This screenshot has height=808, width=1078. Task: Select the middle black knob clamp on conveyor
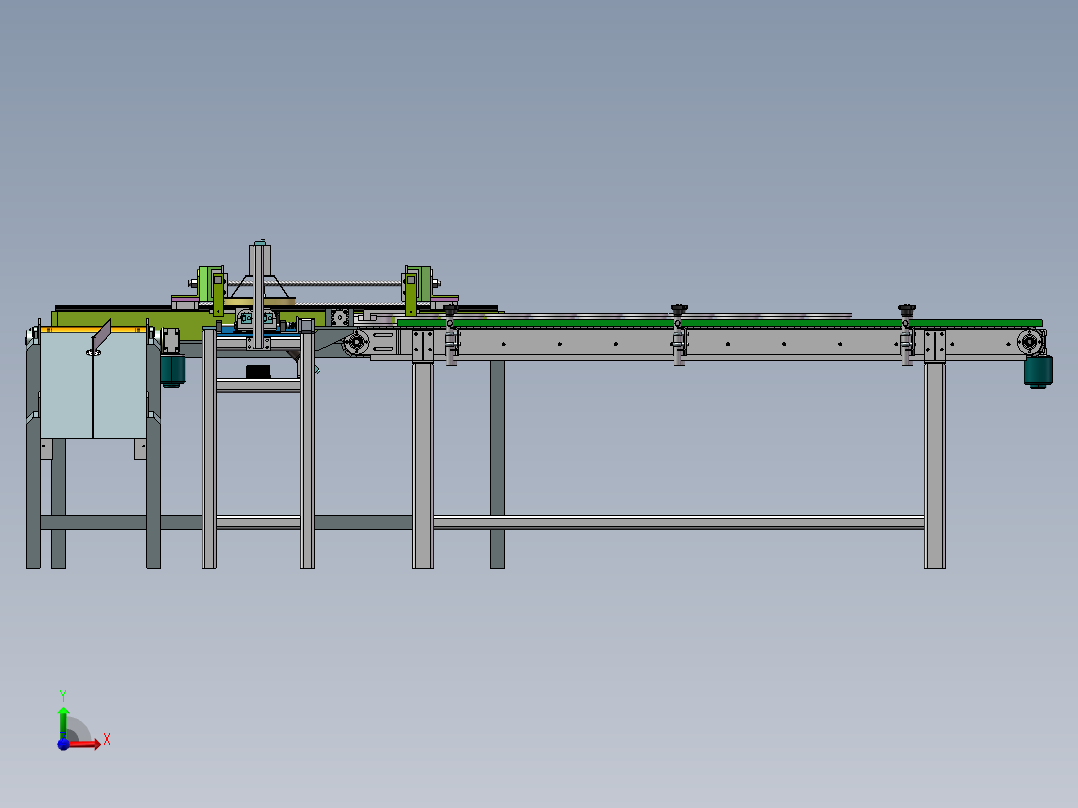tap(679, 309)
